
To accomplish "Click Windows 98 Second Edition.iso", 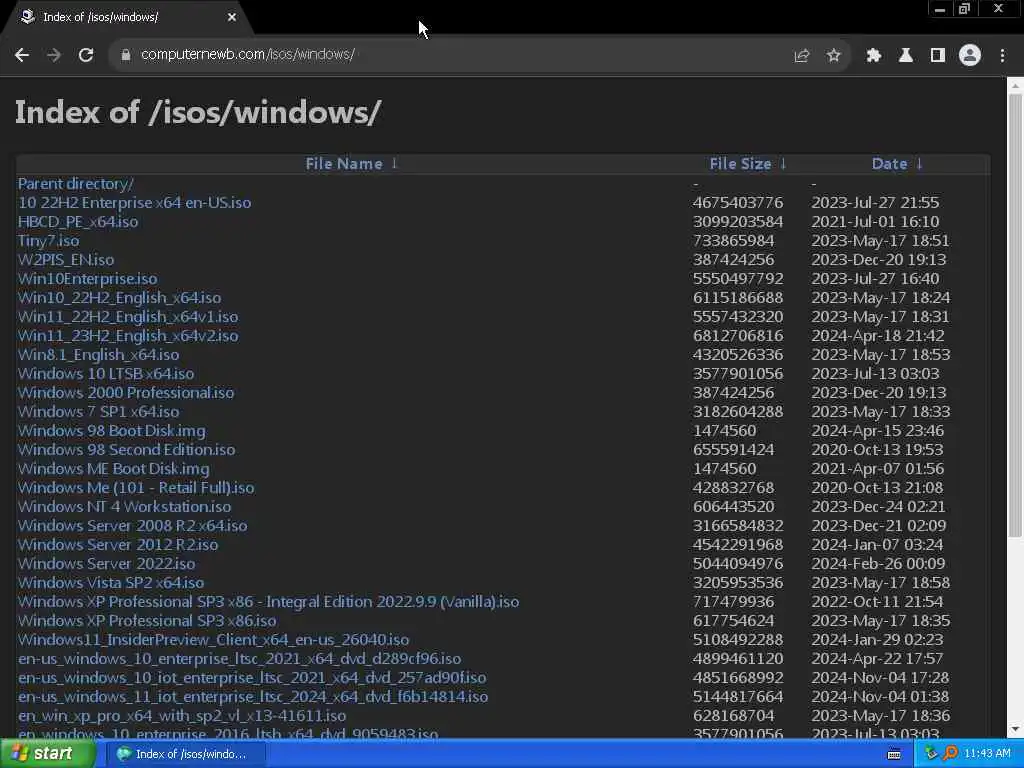I will click(x=127, y=449).
